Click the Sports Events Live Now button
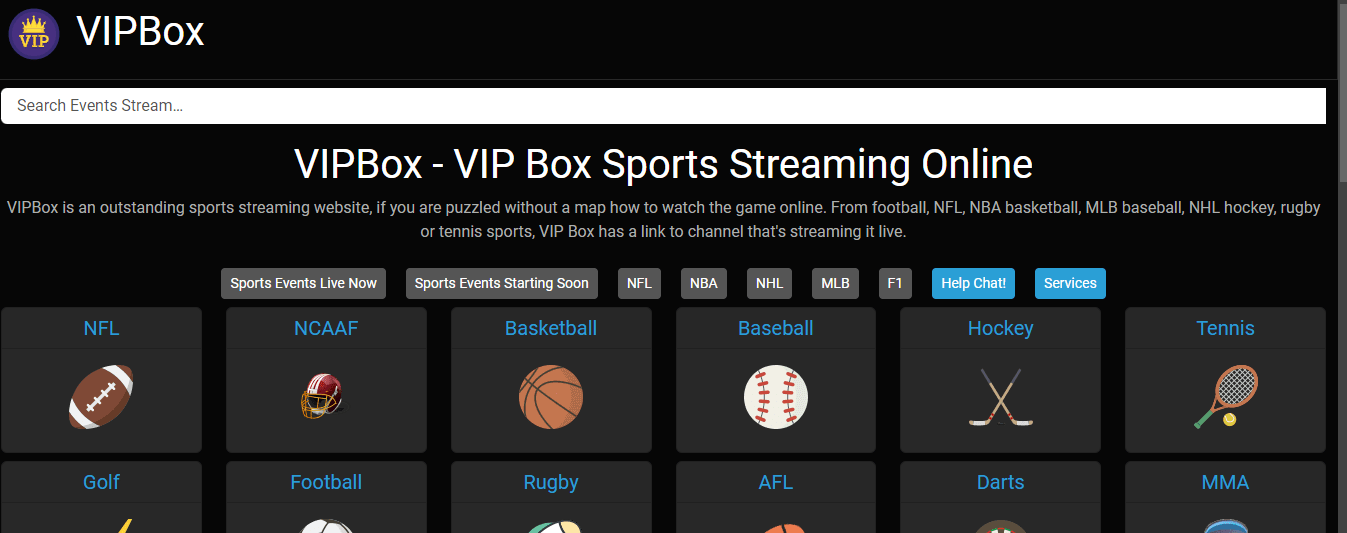 [303, 283]
